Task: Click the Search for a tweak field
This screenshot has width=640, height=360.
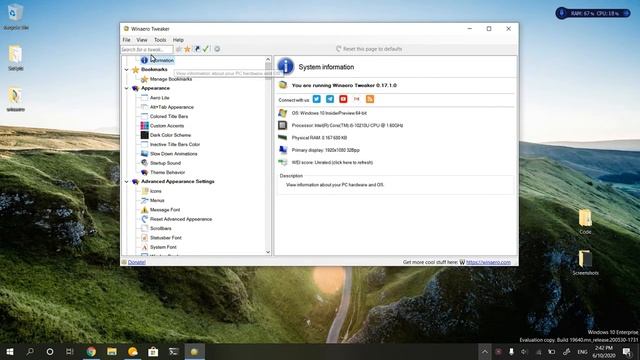Action: (x=147, y=49)
